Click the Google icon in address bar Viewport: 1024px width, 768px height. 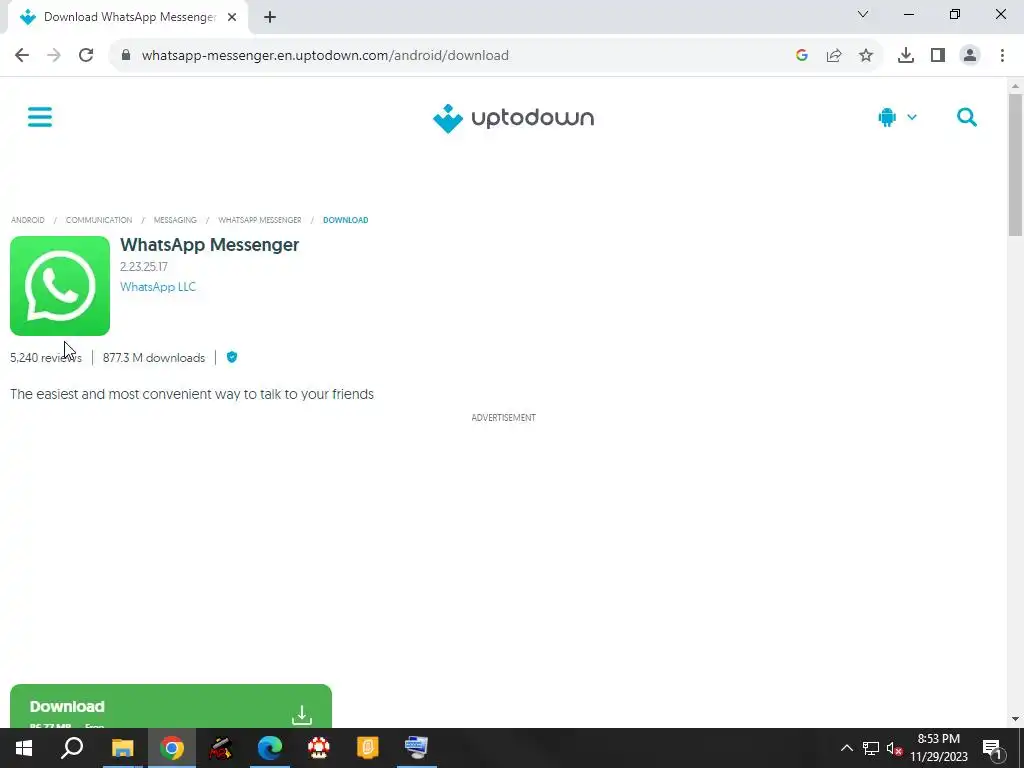(801, 56)
